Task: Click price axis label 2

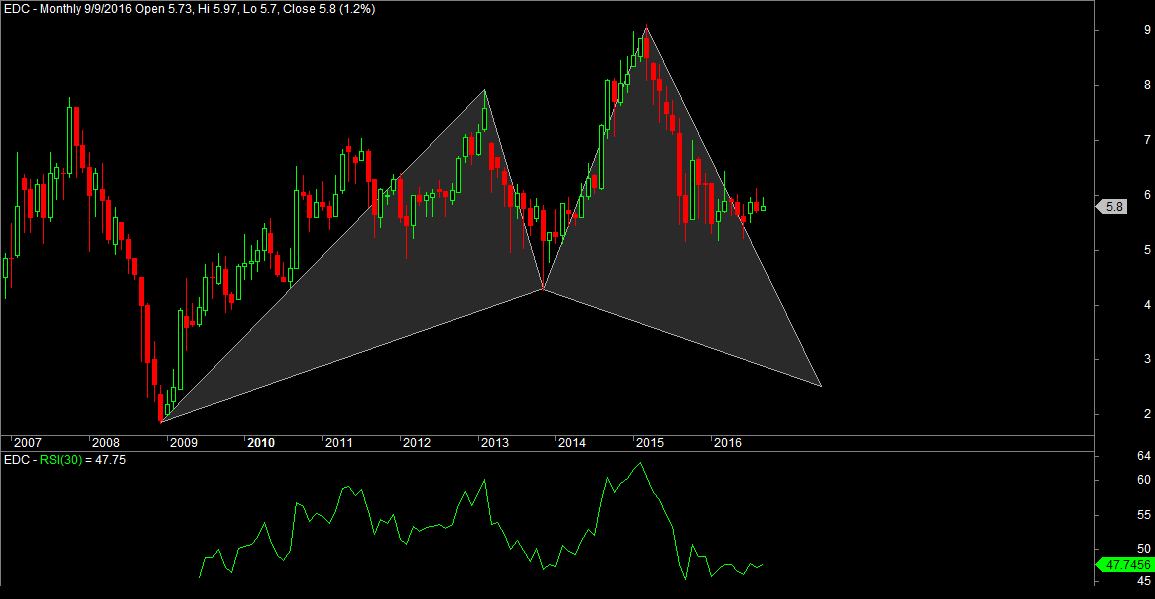Action: pyautogui.click(x=1147, y=415)
